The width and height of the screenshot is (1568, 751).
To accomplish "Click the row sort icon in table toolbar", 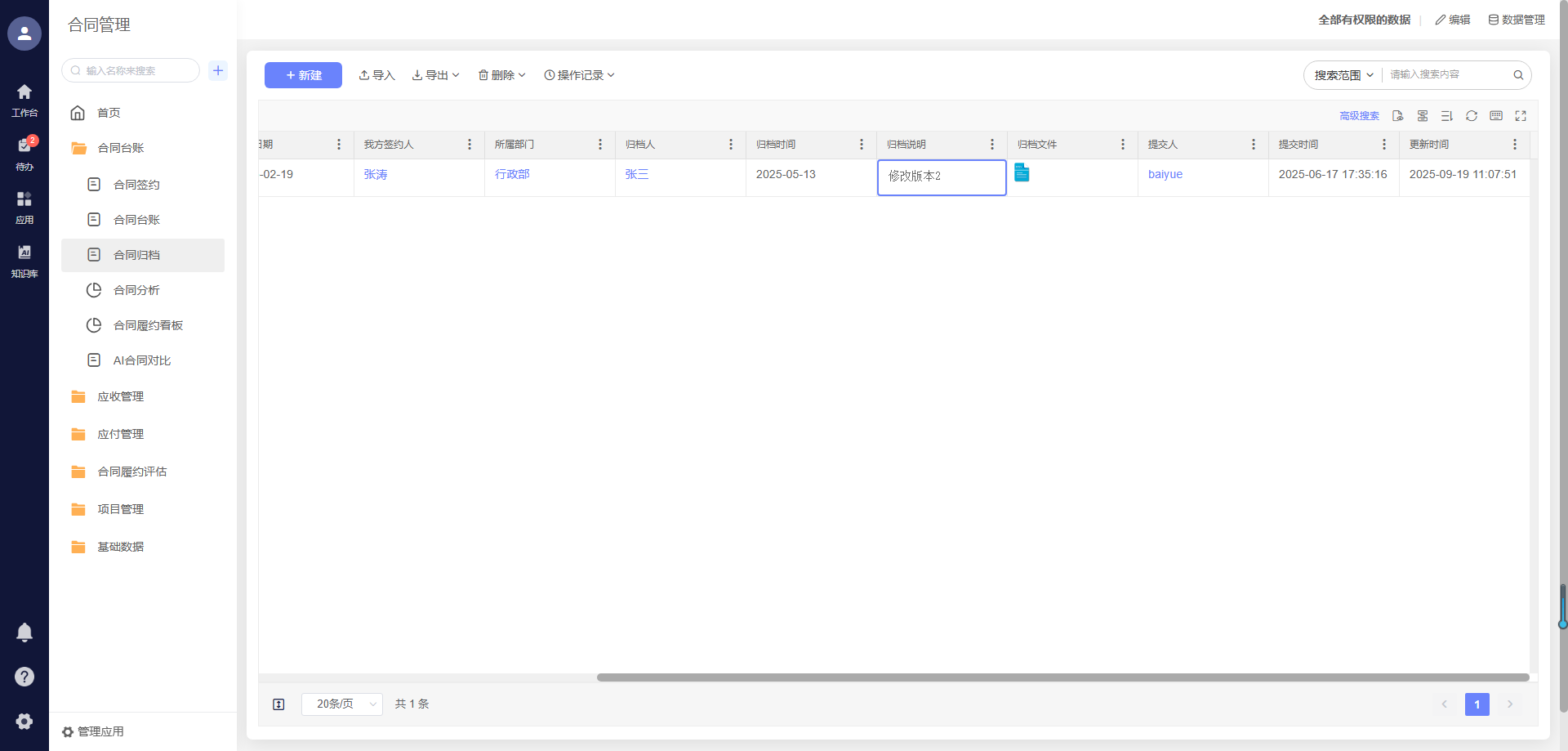I will pyautogui.click(x=1447, y=116).
